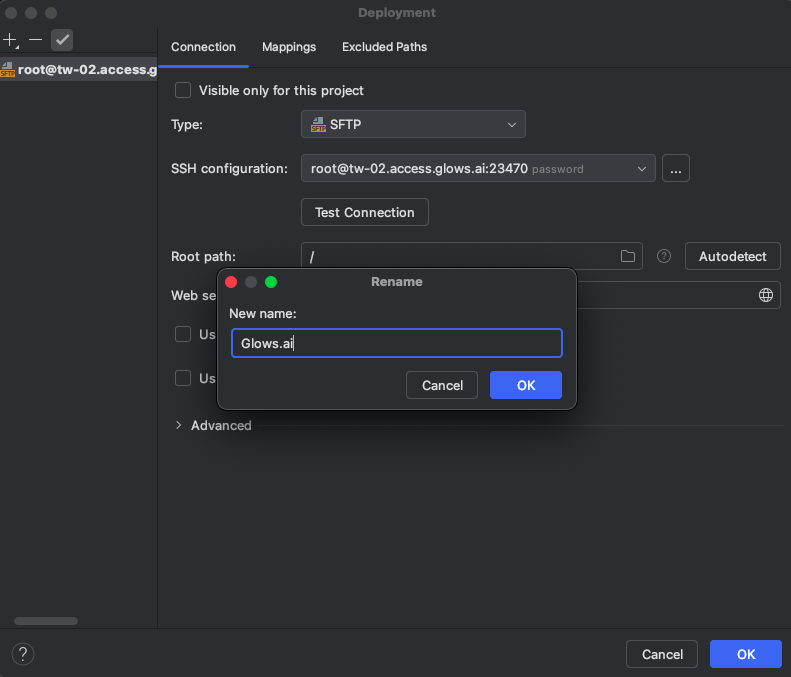Image resolution: width=791 pixels, height=677 pixels.
Task: Close Rename dialog with red button
Action: (x=231, y=282)
